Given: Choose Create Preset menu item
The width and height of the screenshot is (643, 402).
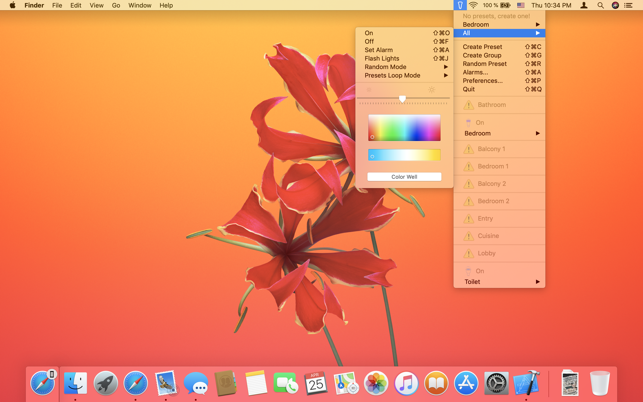Looking at the screenshot, I should click(x=499, y=47).
